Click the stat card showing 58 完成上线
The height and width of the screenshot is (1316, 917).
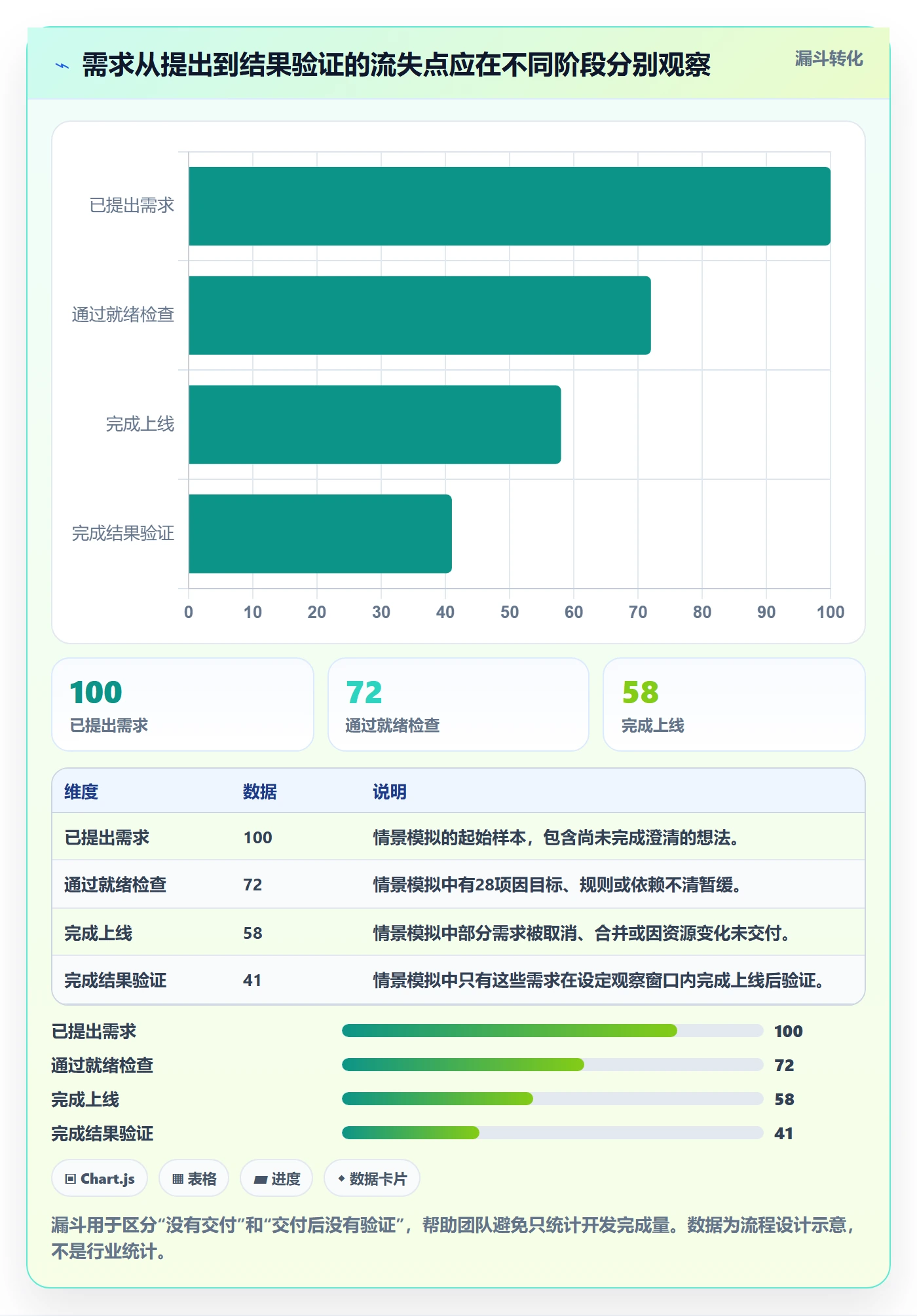pyautogui.click(x=734, y=704)
